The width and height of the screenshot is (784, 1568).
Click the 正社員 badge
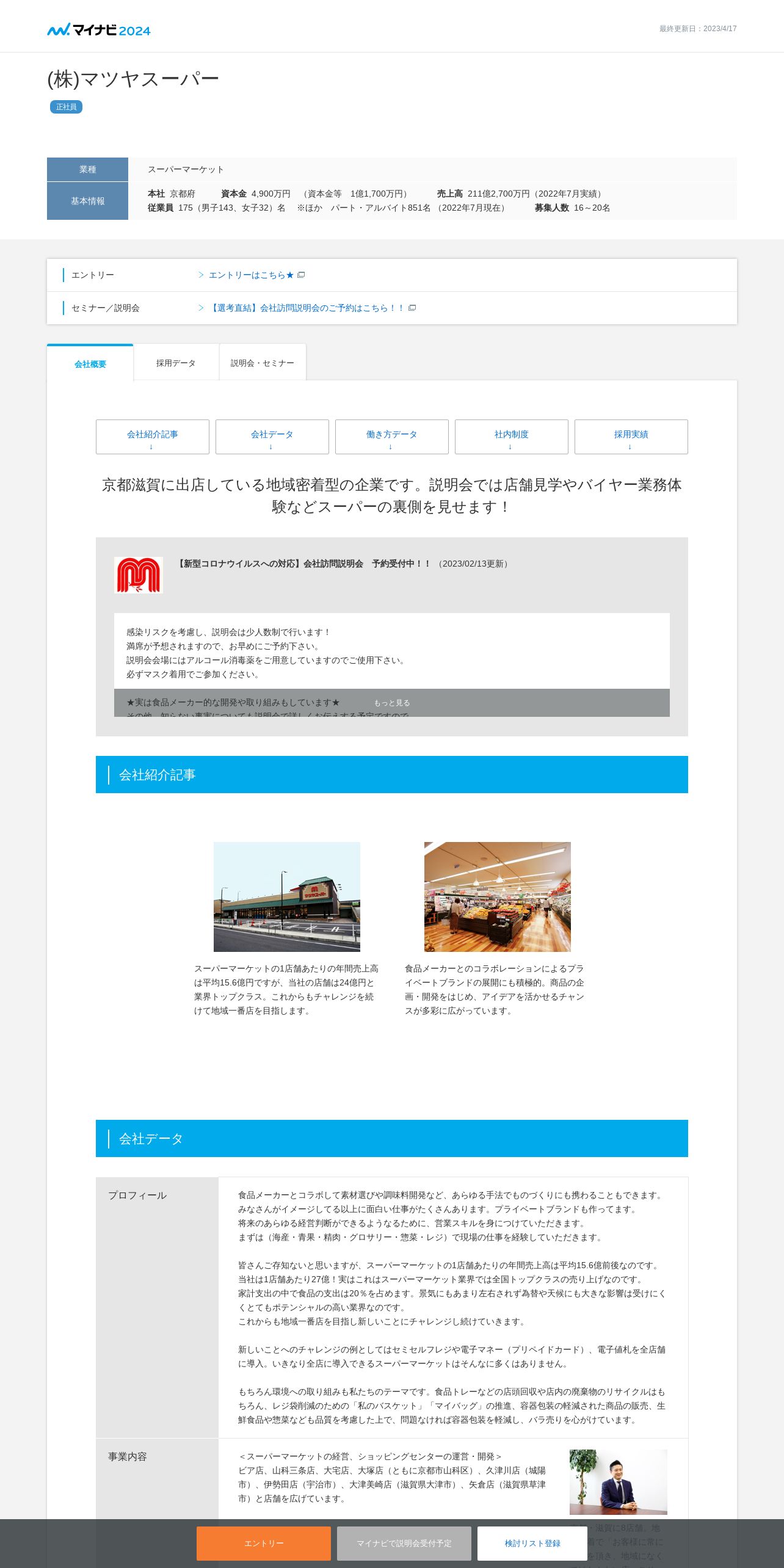point(66,107)
